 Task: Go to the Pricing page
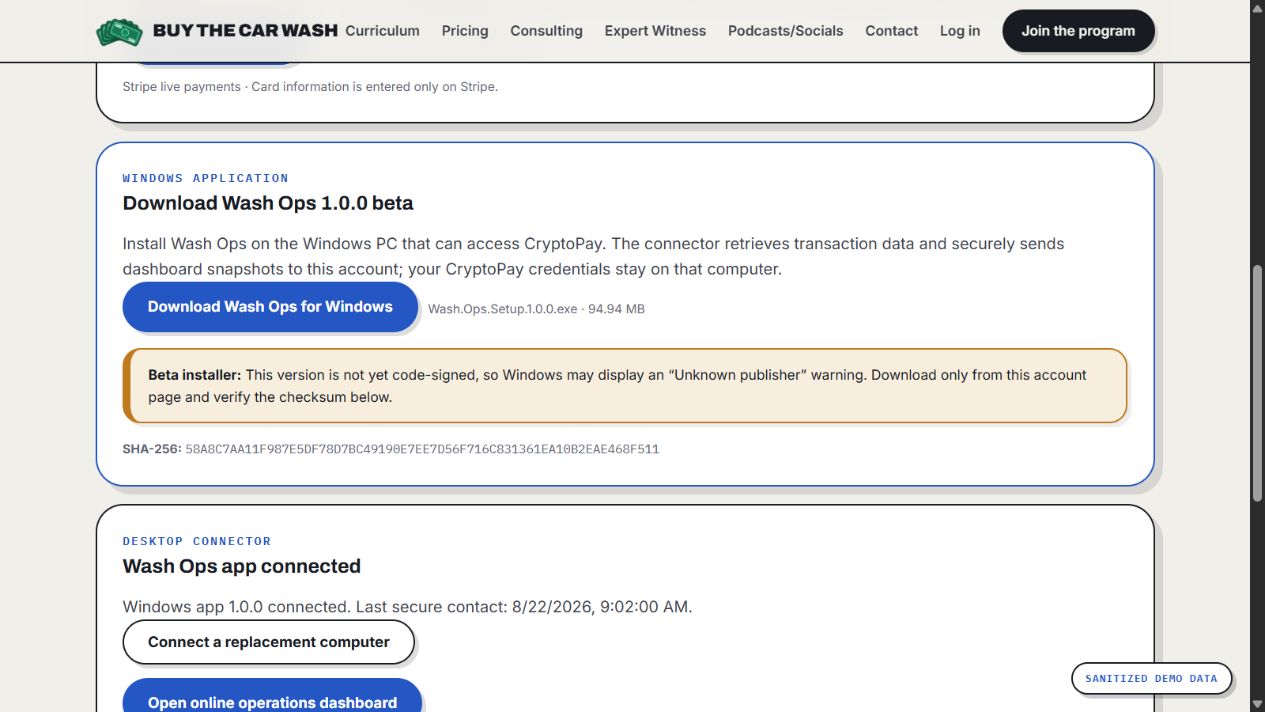[465, 31]
